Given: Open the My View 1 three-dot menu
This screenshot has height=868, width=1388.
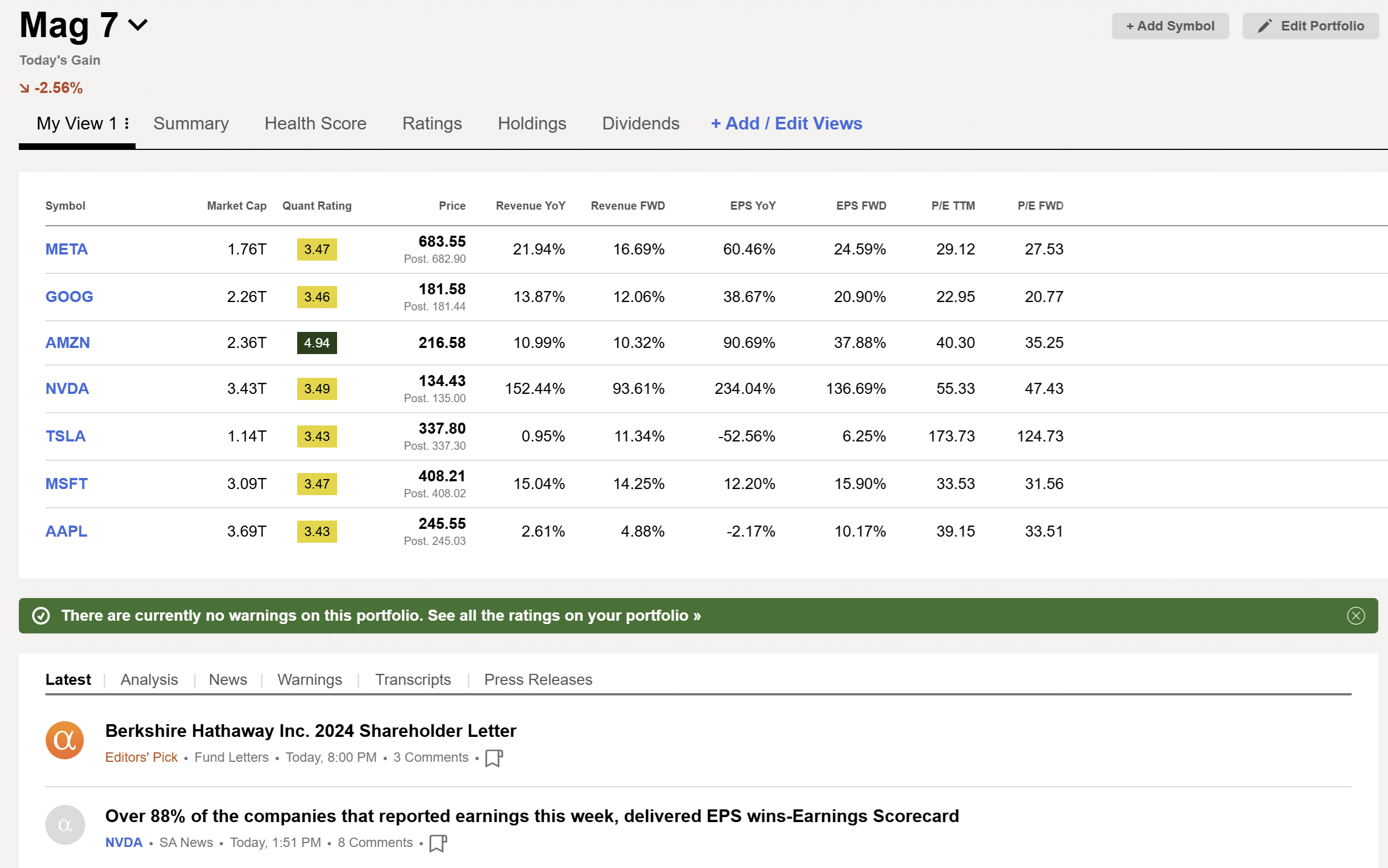Looking at the screenshot, I should click(x=126, y=123).
